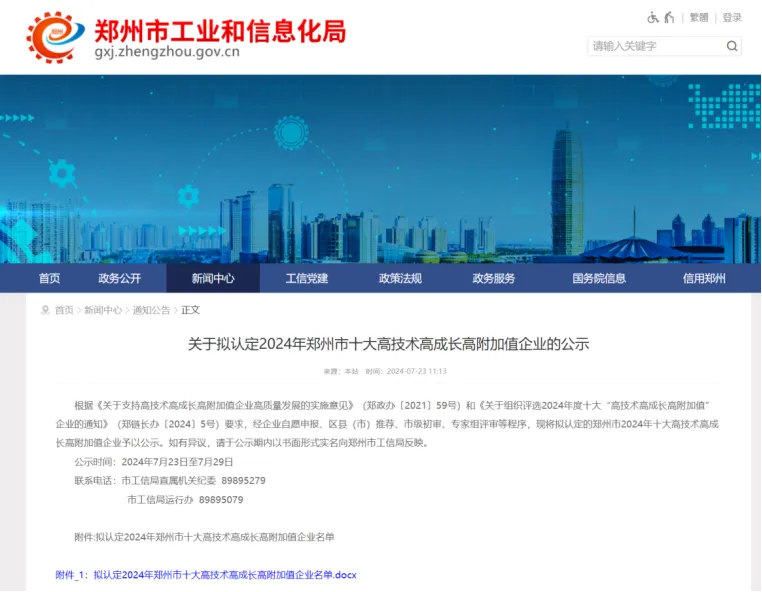Click the city skyline banner image
Viewport: 762px width, 592px height.
pos(381,169)
